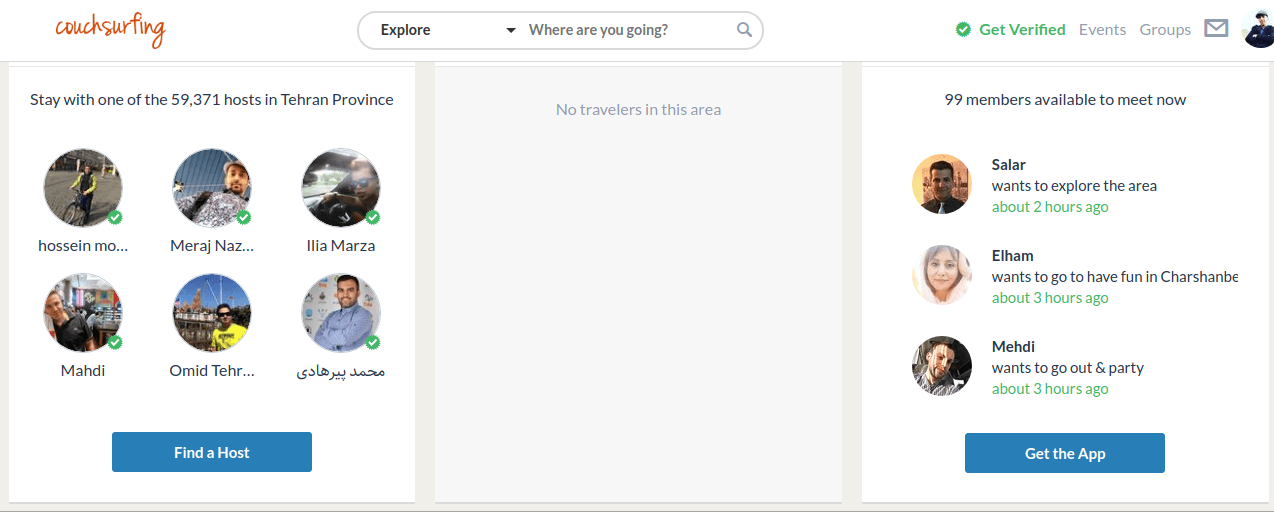Open the inbox envelope icon

tap(1216, 29)
